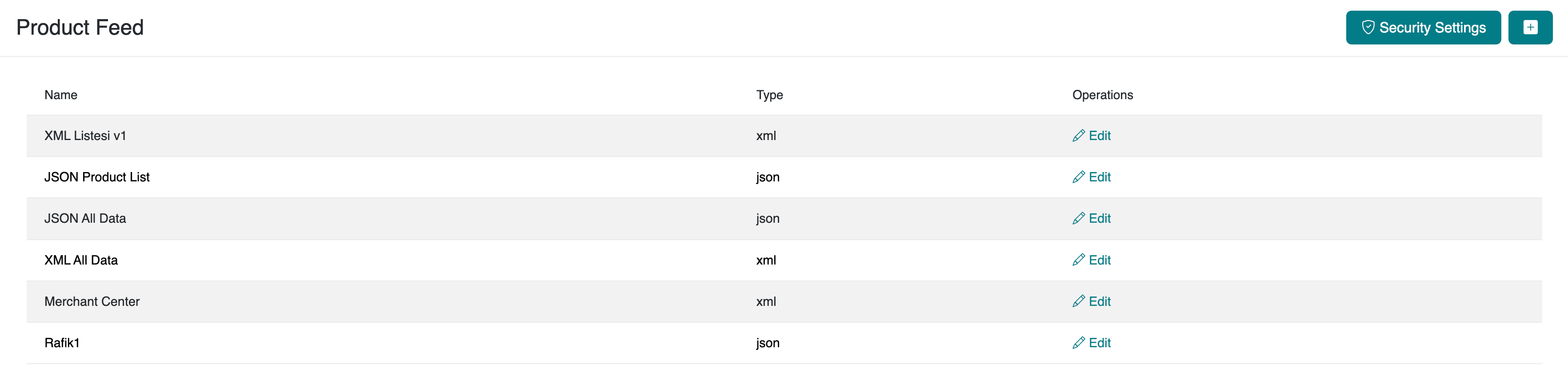Click the Merchant Center name cell
The height and width of the screenshot is (377, 1568).
click(x=92, y=301)
